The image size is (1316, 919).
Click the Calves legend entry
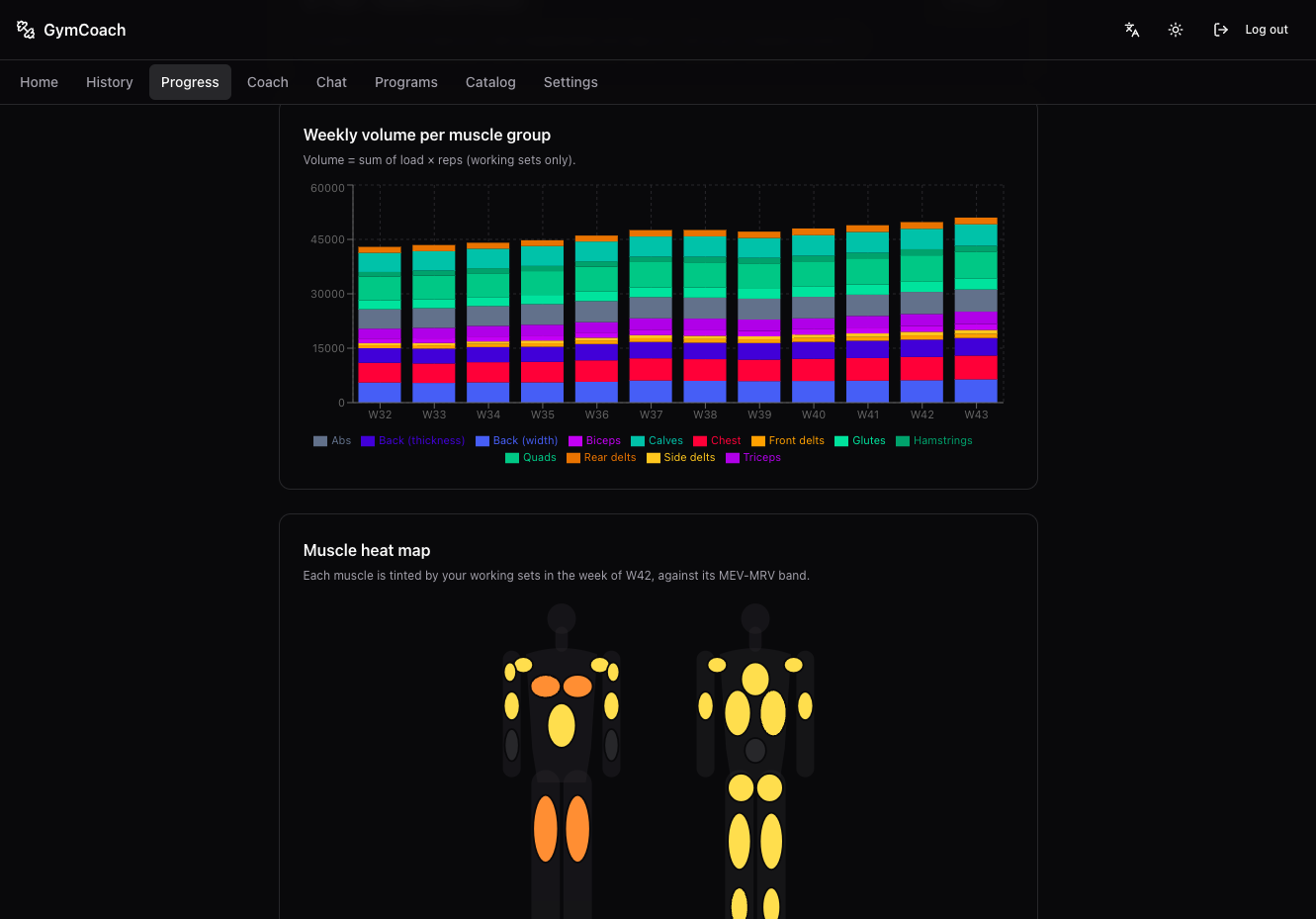pyautogui.click(x=657, y=441)
